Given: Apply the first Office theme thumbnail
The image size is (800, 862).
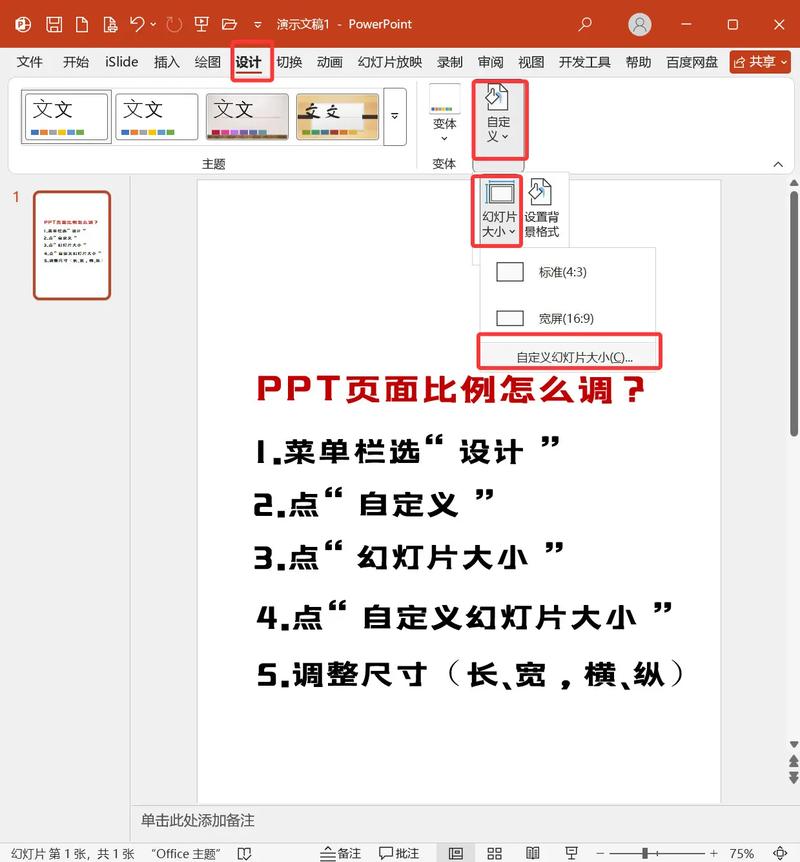Looking at the screenshot, I should [67, 117].
